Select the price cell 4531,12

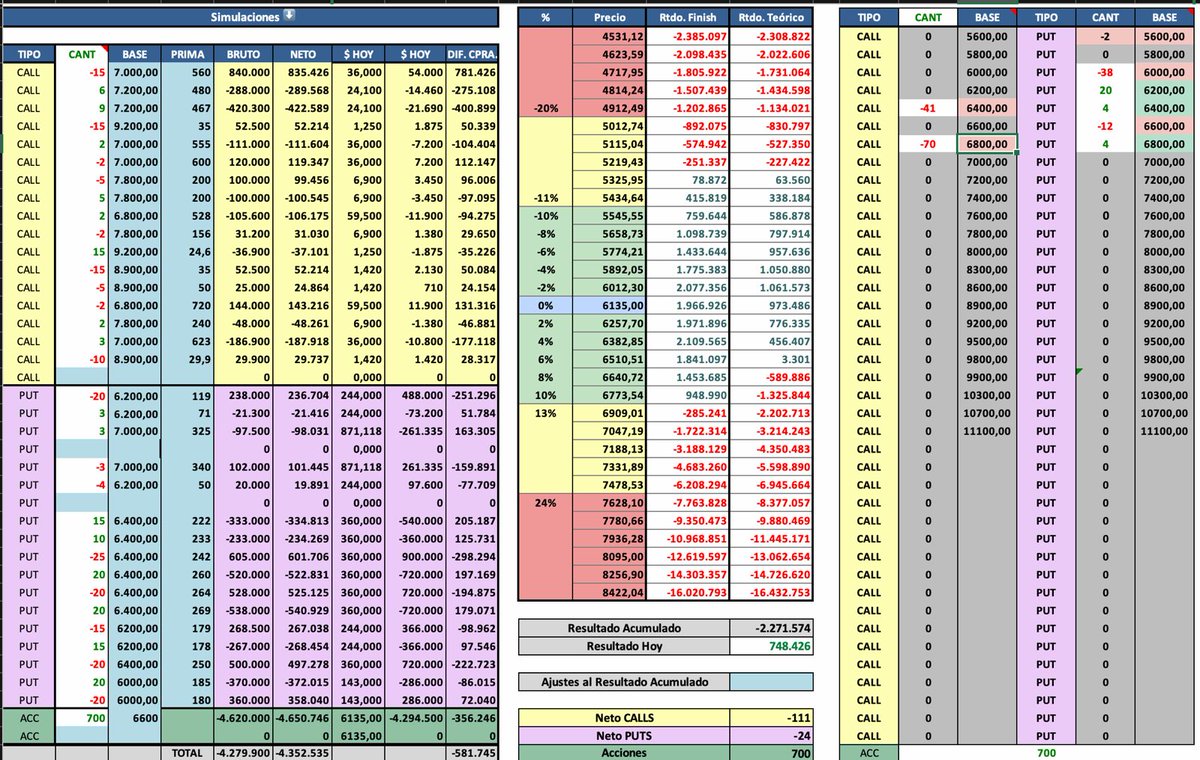click(609, 36)
